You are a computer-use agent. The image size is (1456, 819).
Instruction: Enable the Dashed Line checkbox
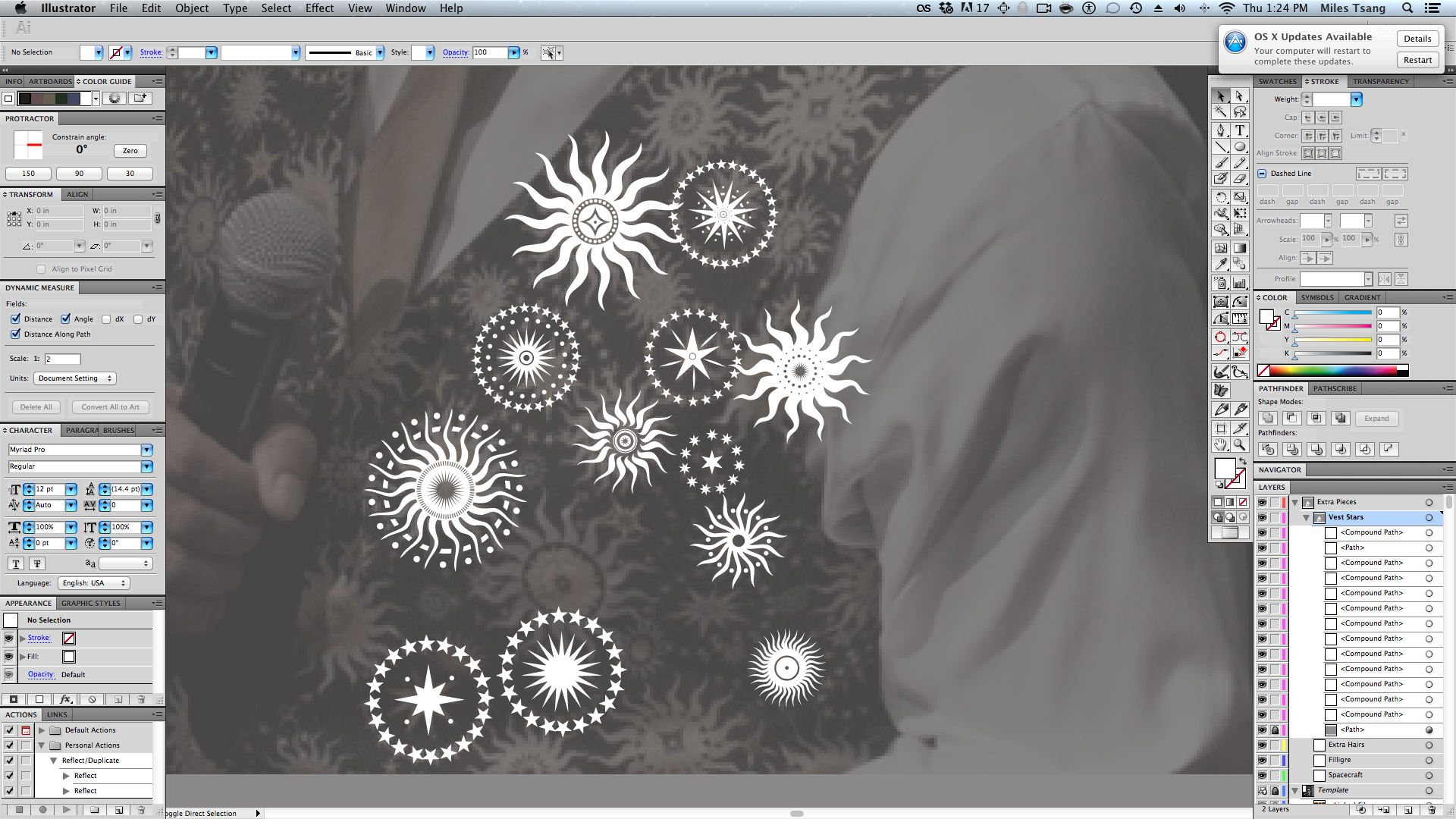[x=1263, y=174]
